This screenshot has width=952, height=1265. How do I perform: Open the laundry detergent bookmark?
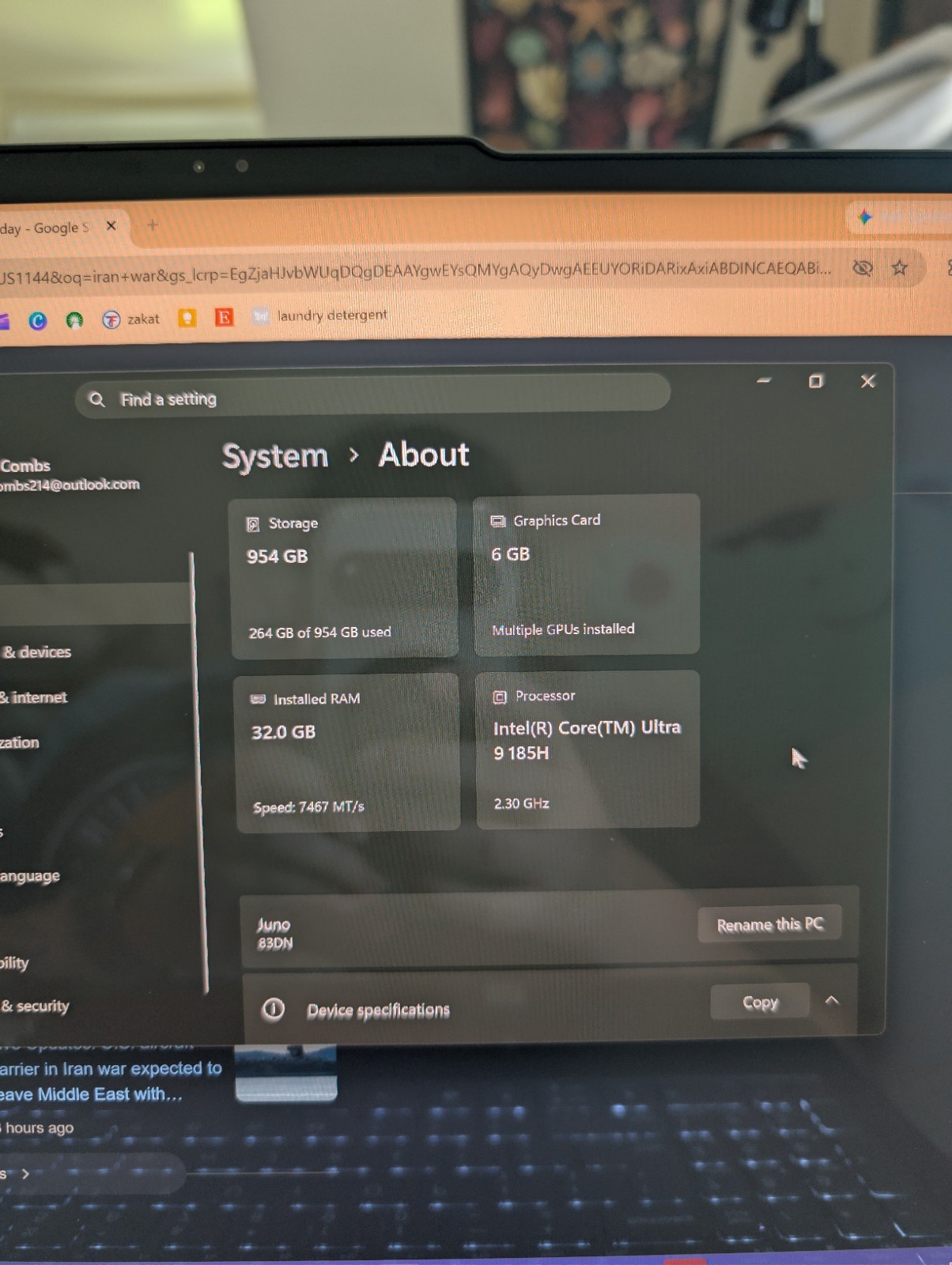pyautogui.click(x=320, y=315)
